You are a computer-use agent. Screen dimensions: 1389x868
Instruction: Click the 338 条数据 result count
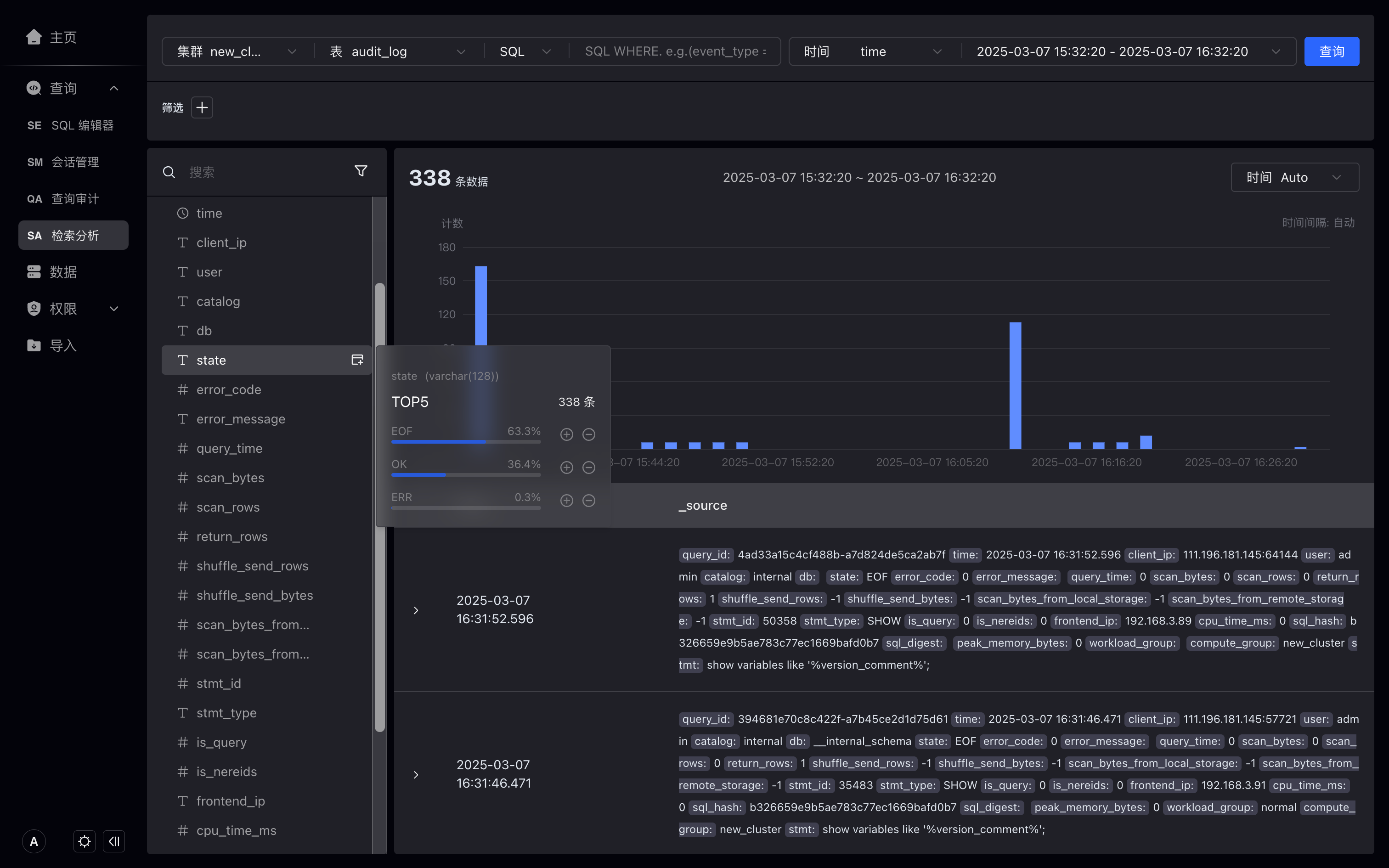(448, 179)
